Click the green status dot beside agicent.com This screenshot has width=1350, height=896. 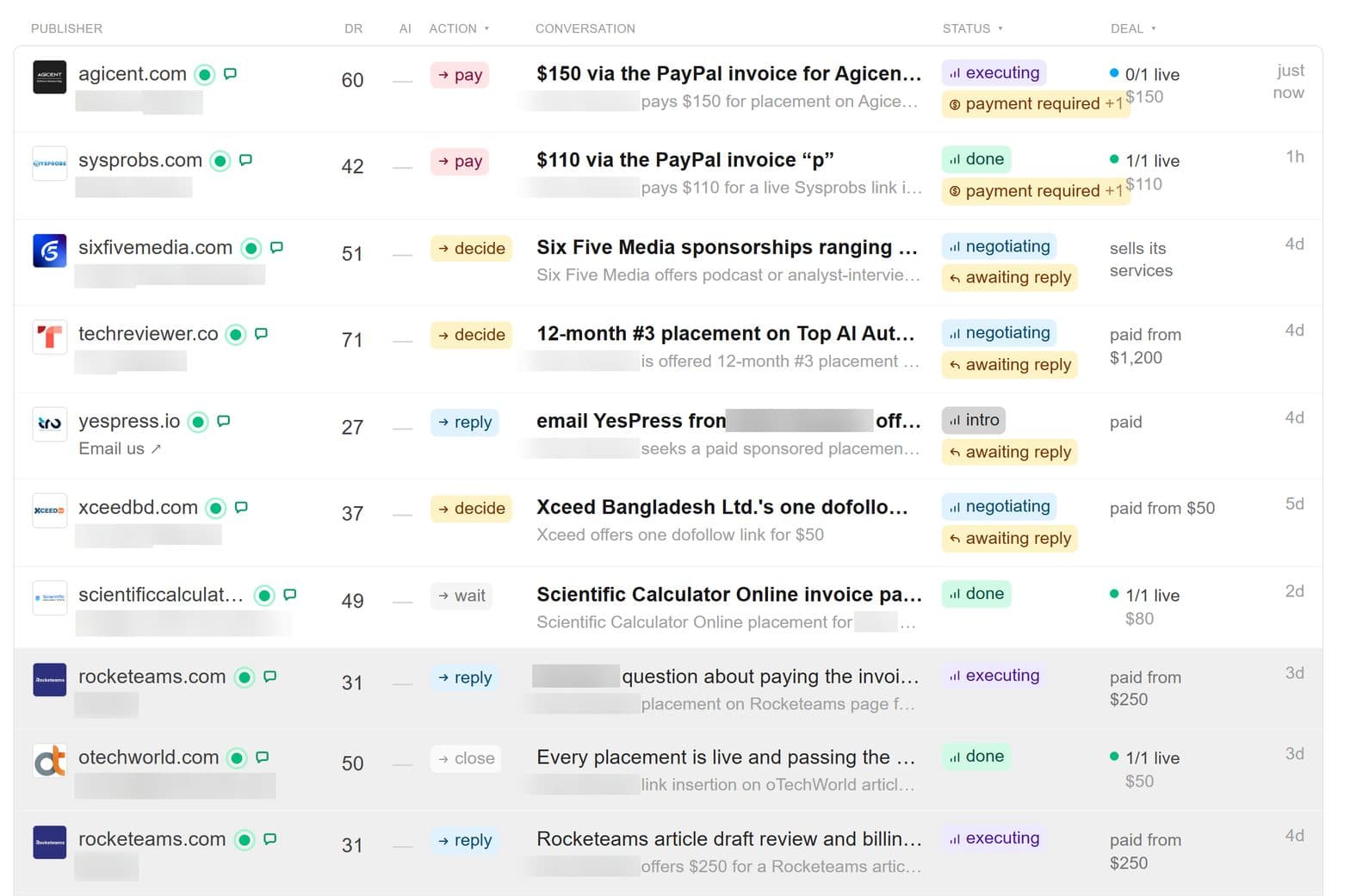tap(205, 75)
